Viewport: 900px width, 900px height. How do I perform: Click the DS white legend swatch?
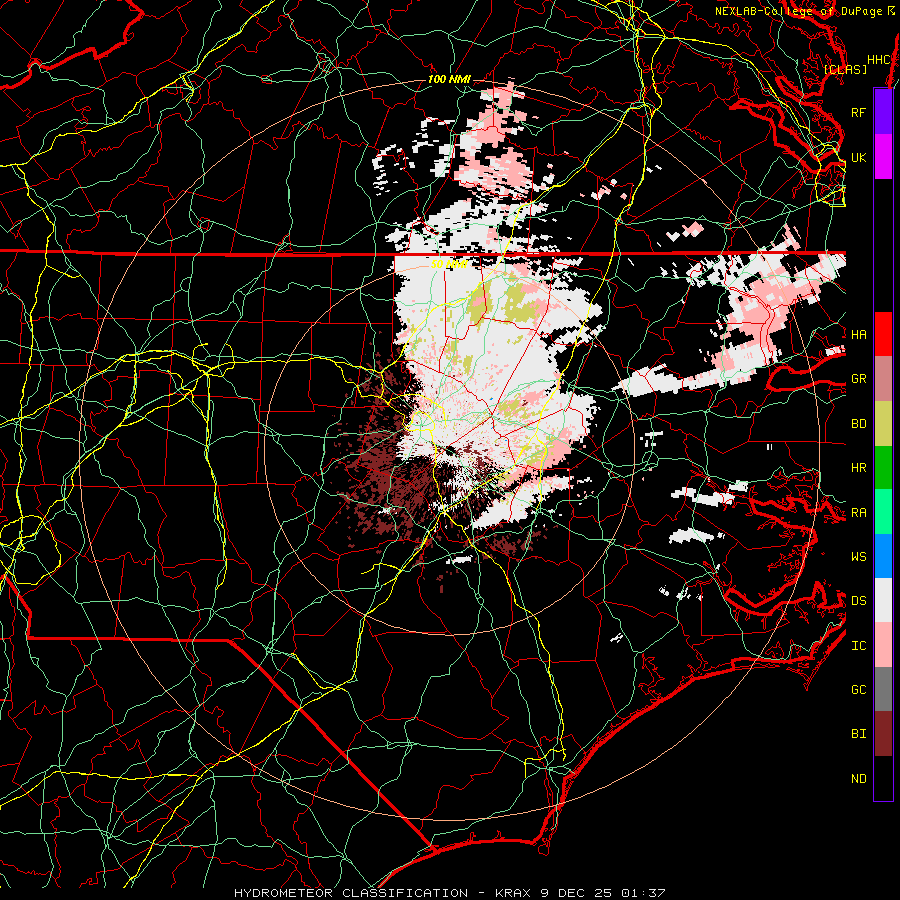tap(883, 600)
